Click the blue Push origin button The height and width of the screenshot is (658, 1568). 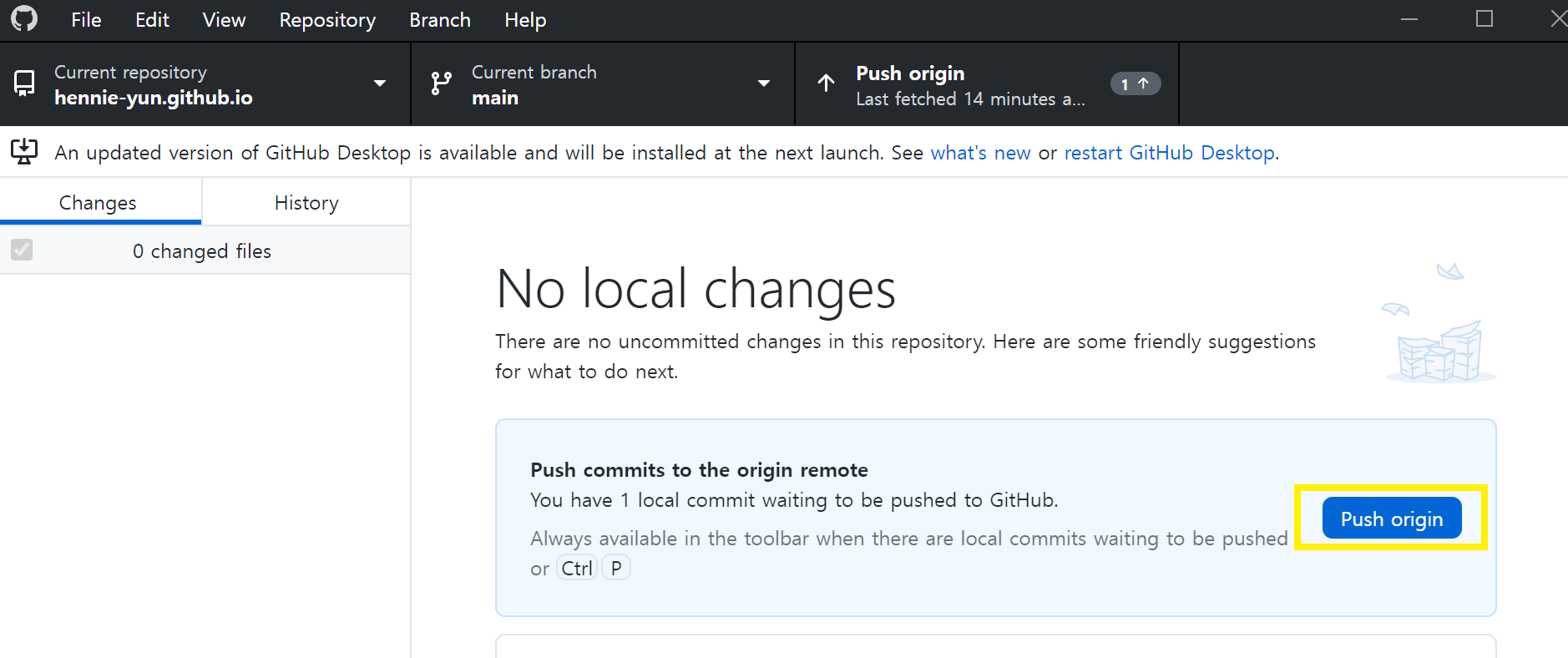(1392, 519)
